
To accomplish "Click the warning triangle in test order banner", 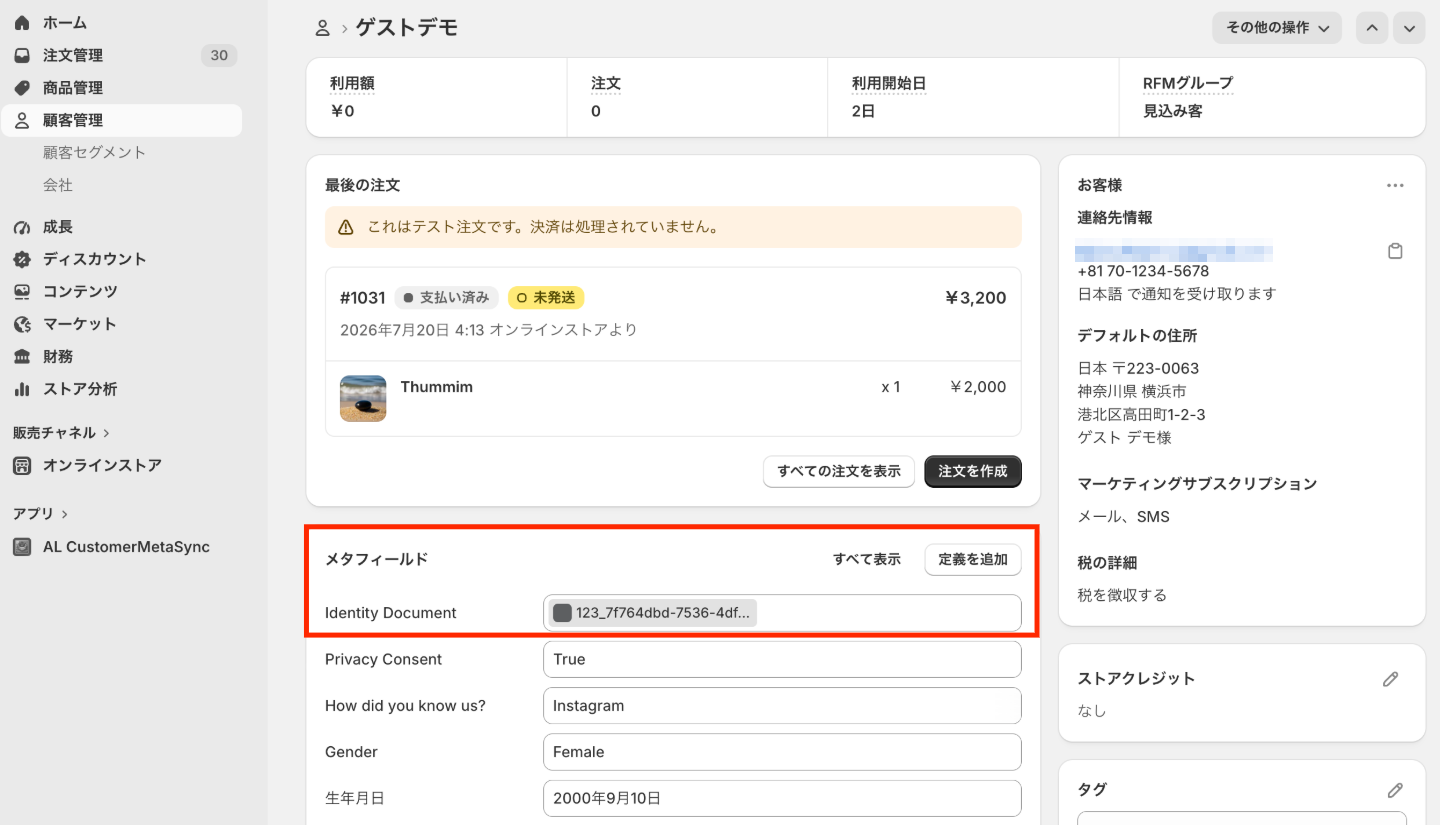I will coord(346,227).
